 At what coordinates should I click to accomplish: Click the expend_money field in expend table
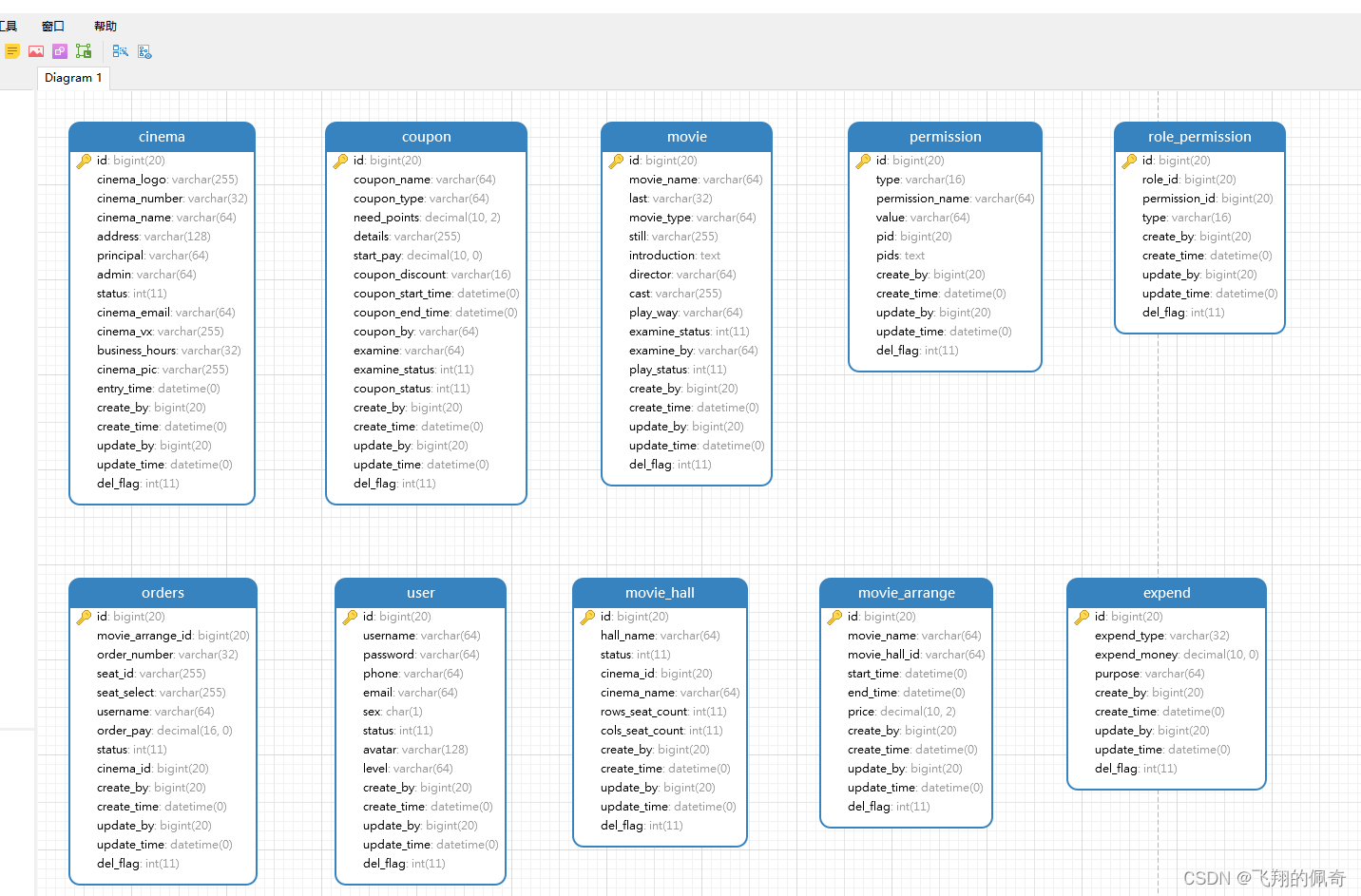coord(1177,655)
